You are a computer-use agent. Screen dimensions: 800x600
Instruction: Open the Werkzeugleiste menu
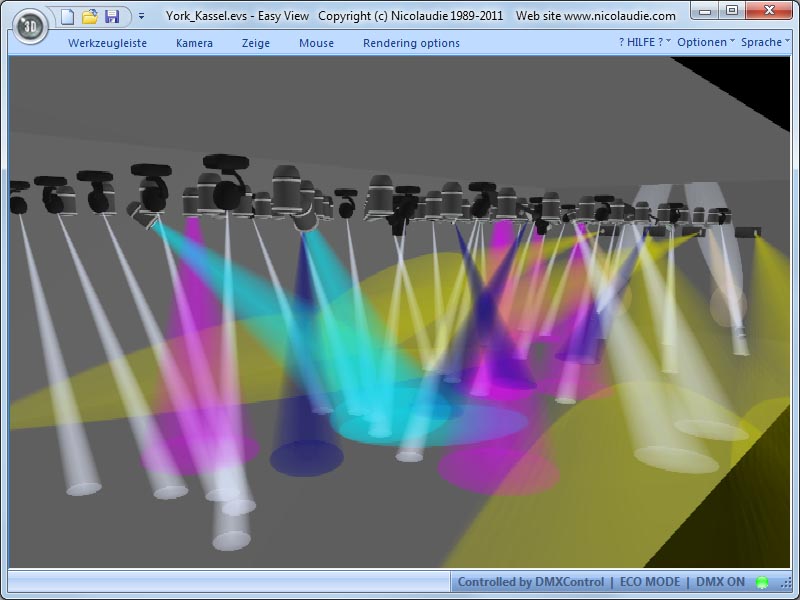click(x=107, y=43)
